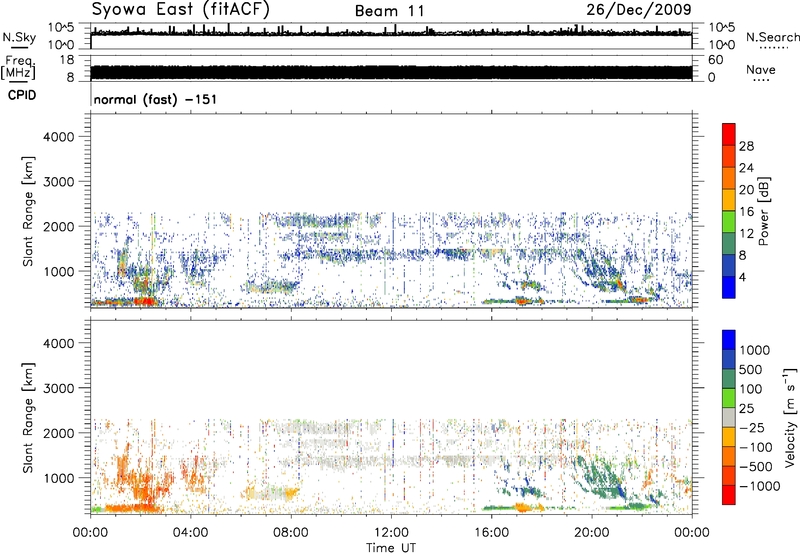Pick the red top segment of power colorbar

(729, 134)
